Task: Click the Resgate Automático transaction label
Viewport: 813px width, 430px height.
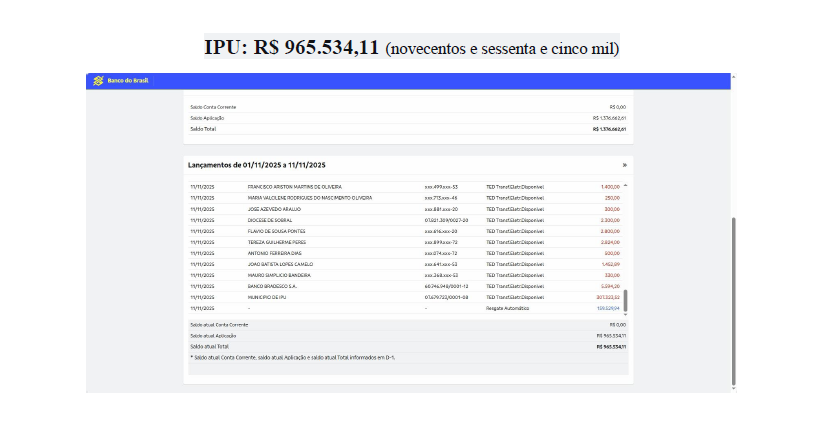Action: coord(509,308)
